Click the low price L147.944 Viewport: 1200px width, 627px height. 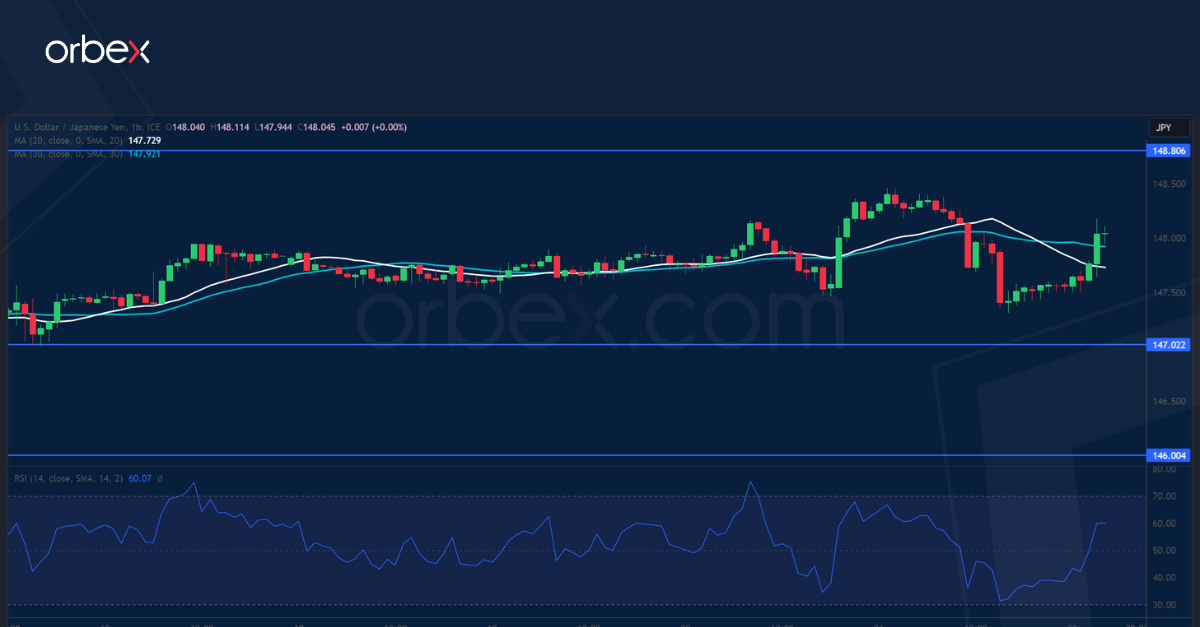(274, 127)
